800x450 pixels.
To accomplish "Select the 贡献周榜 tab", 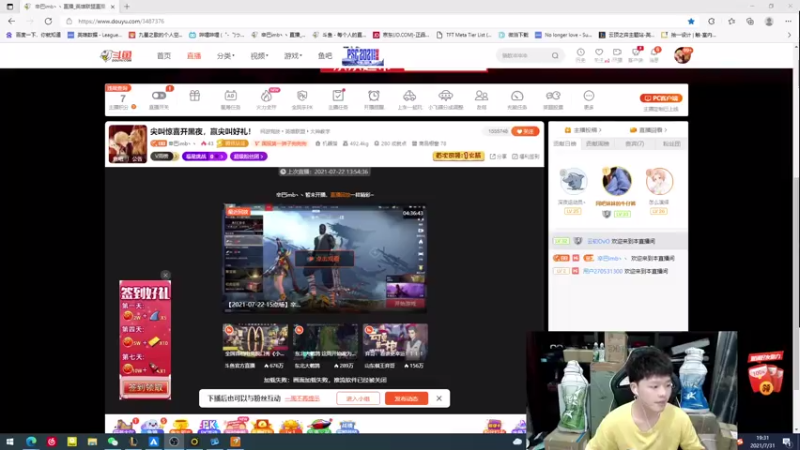I will click(597, 144).
